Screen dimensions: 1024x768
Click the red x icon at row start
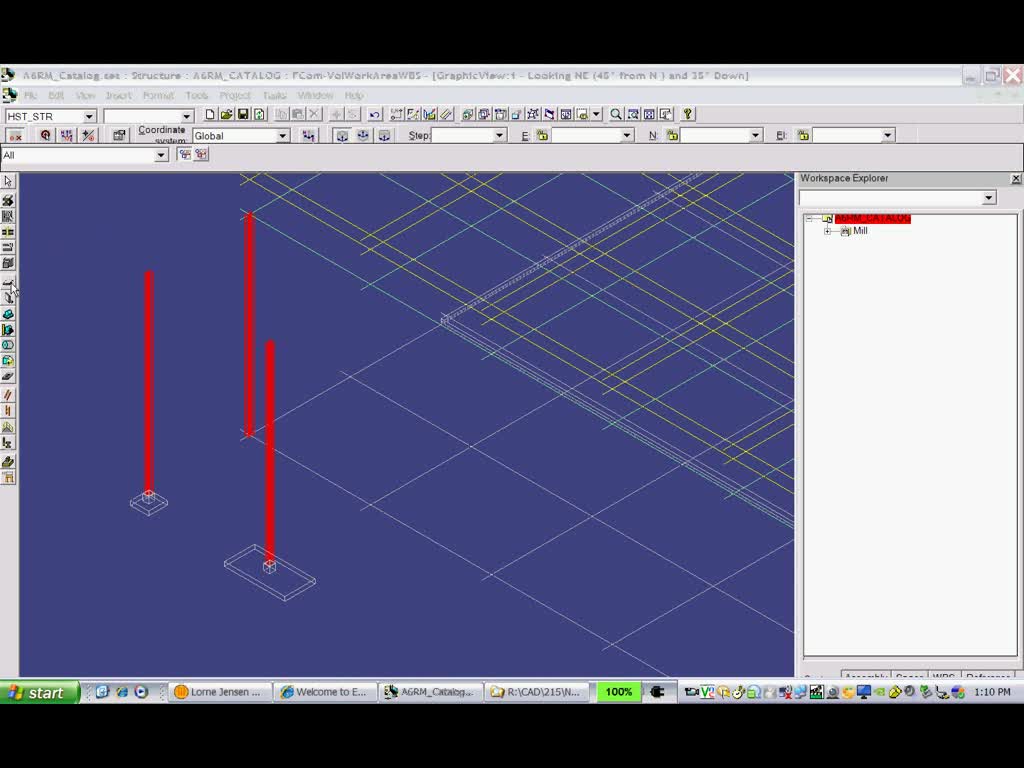tap(15, 135)
